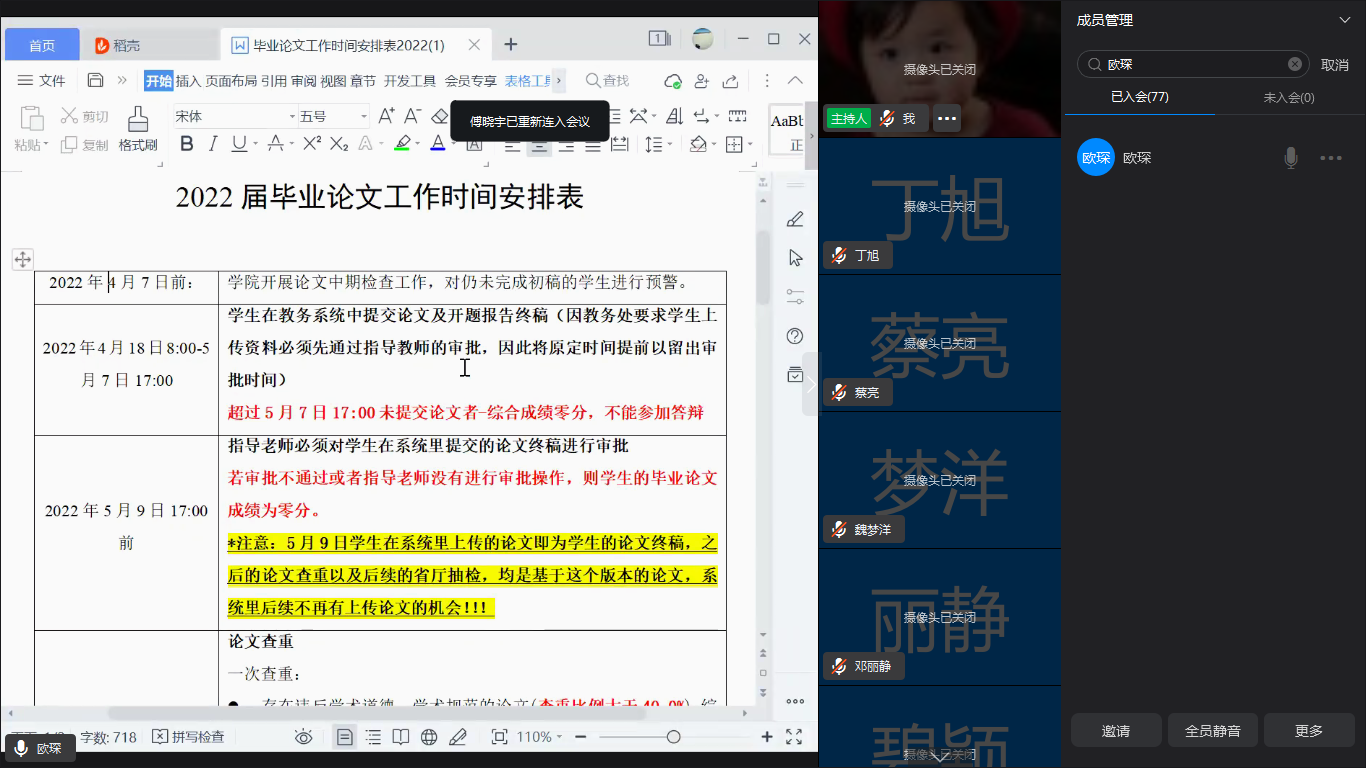Toggle italic text formatting
1366x768 pixels.
pyautogui.click(x=212, y=144)
